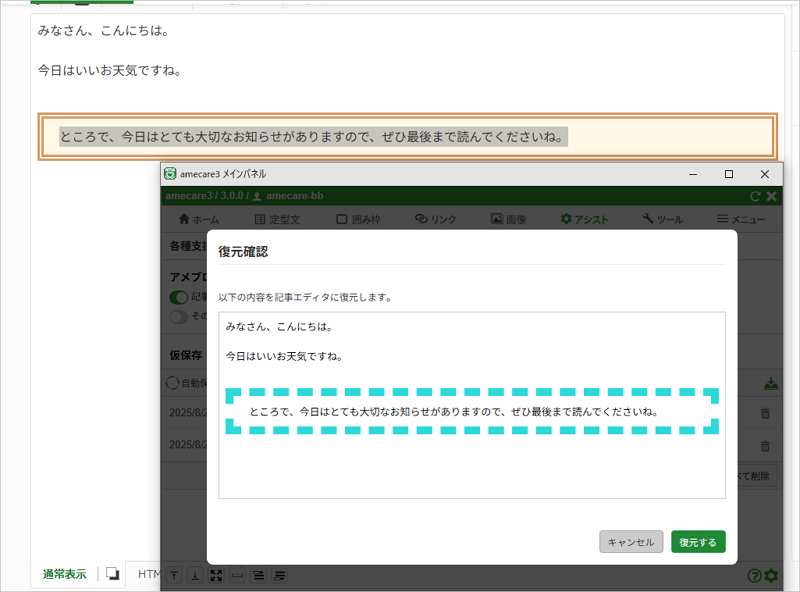Switch to the 定型文 tab
Image resolution: width=800 pixels, height=592 pixels.
click(277, 219)
